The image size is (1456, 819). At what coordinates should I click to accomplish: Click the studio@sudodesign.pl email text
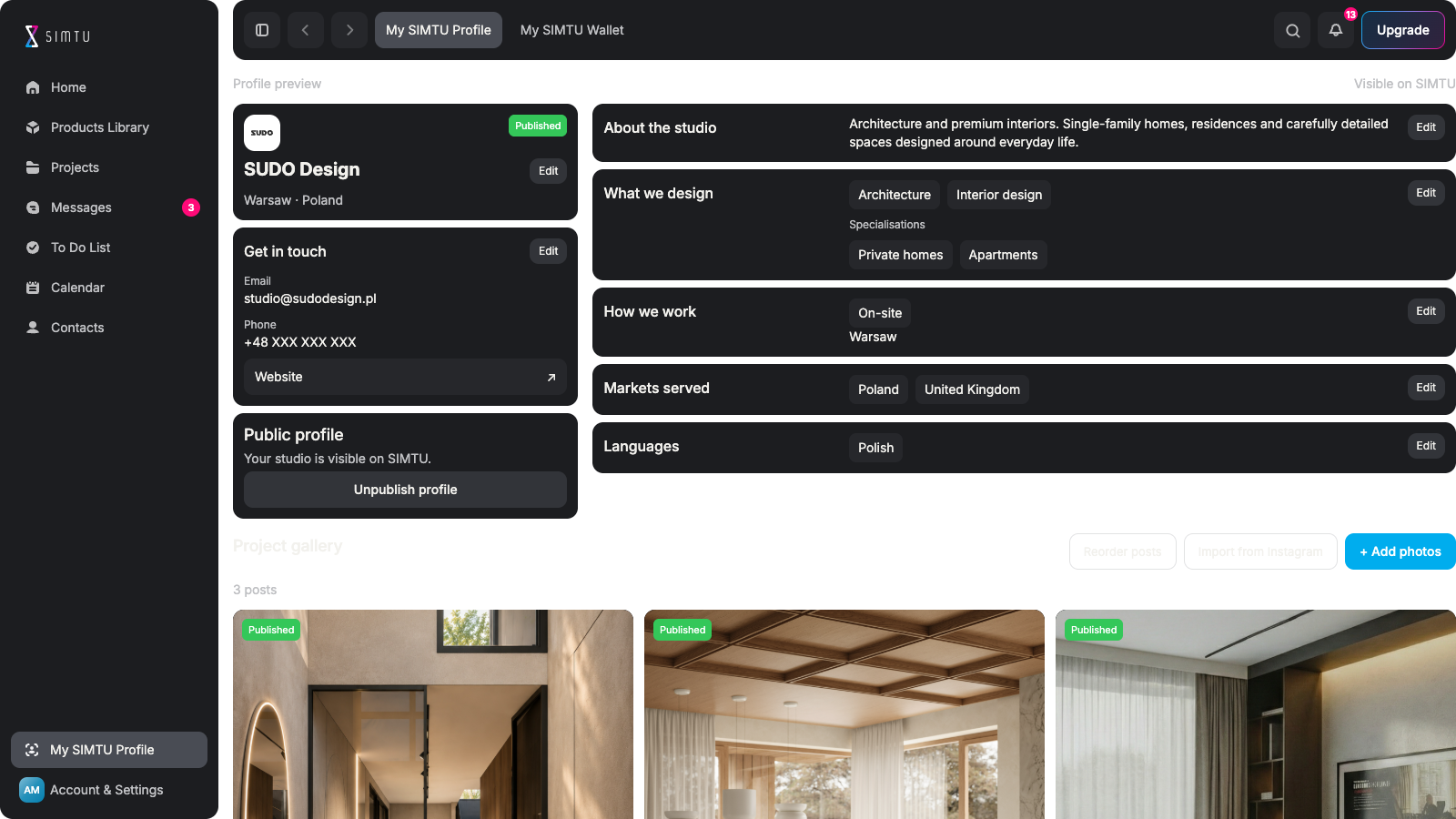[310, 298]
